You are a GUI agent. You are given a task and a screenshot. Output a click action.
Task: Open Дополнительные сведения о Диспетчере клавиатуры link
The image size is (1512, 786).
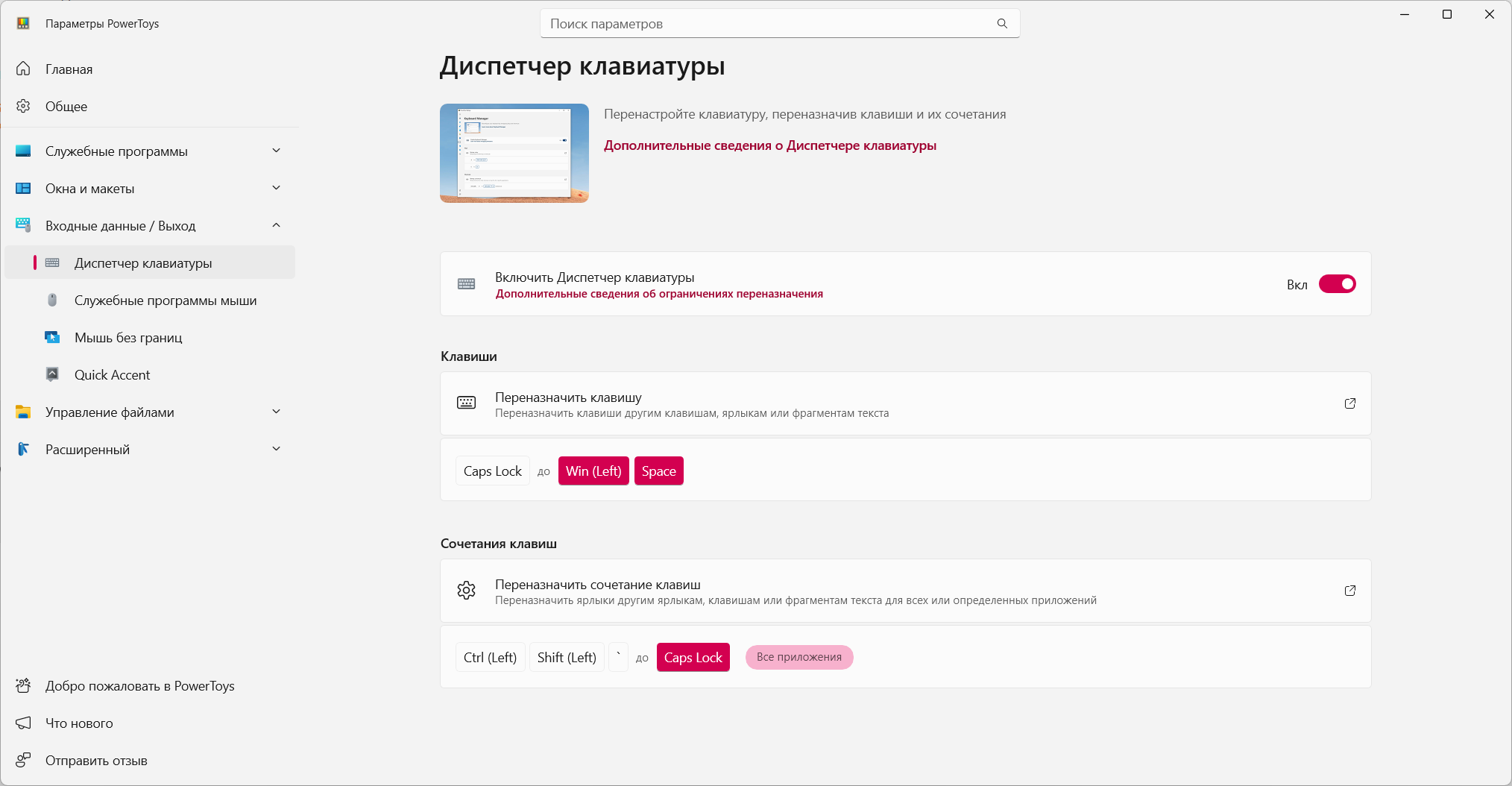(x=770, y=145)
